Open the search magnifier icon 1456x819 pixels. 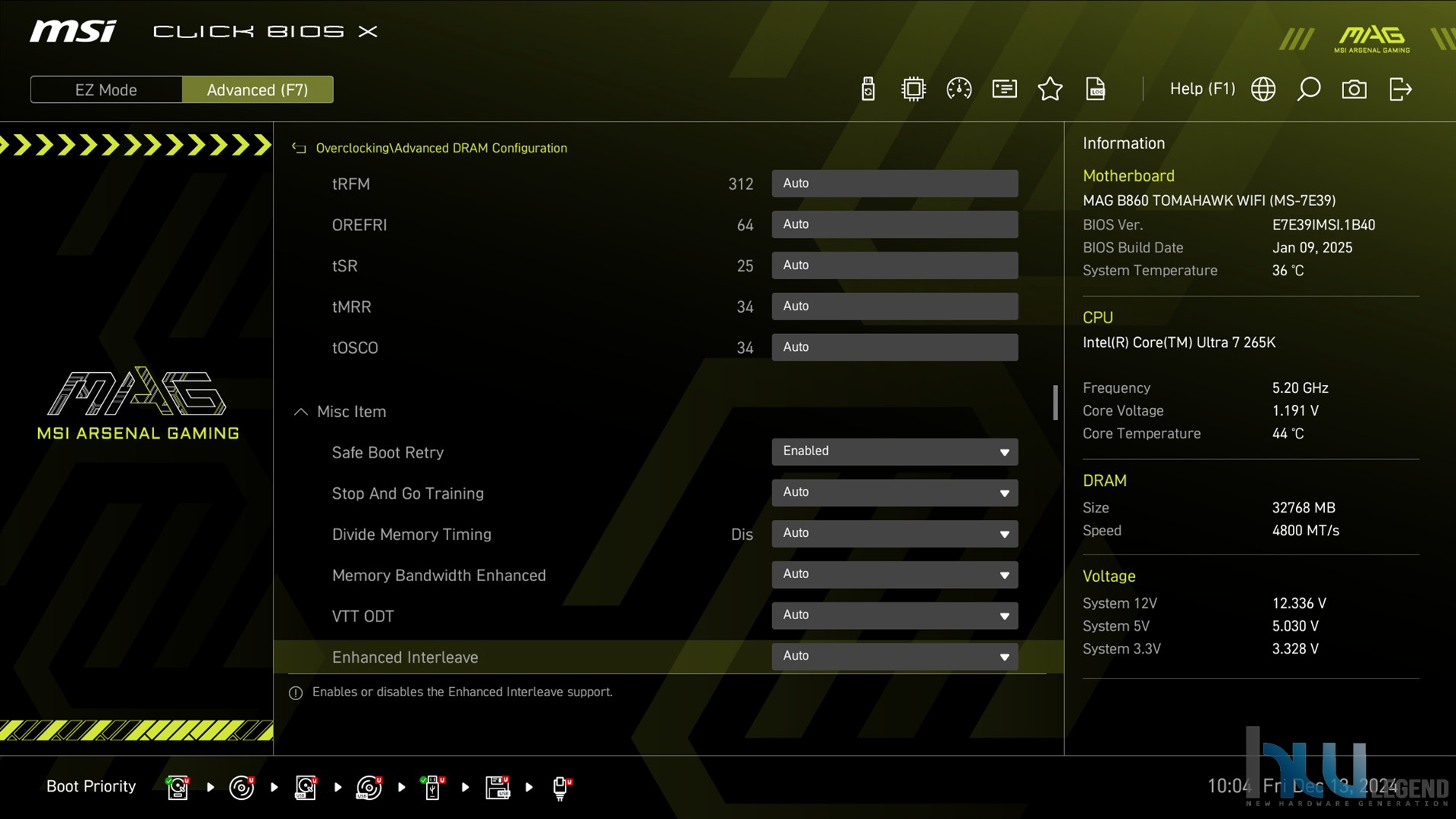[x=1308, y=89]
